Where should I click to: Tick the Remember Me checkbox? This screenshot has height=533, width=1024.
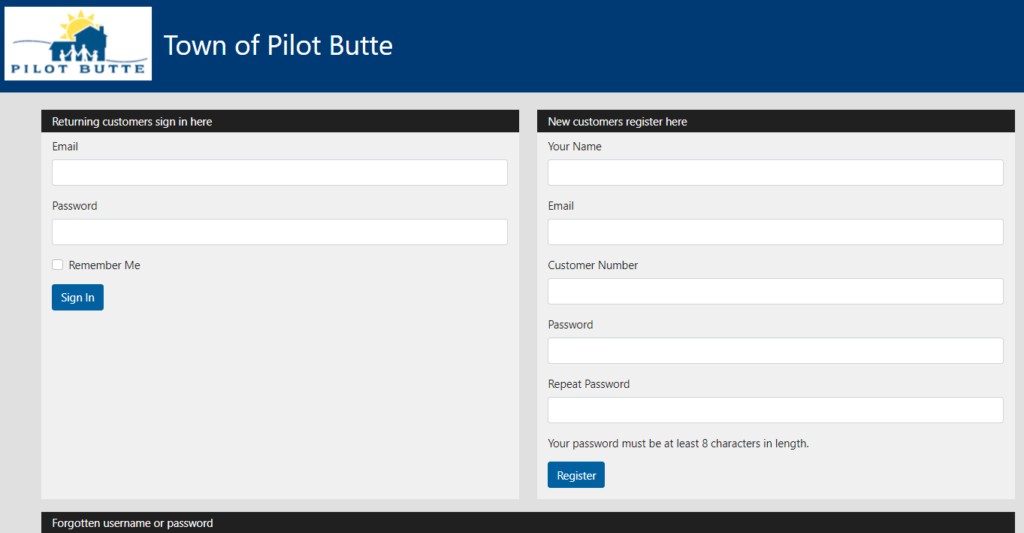coord(58,265)
